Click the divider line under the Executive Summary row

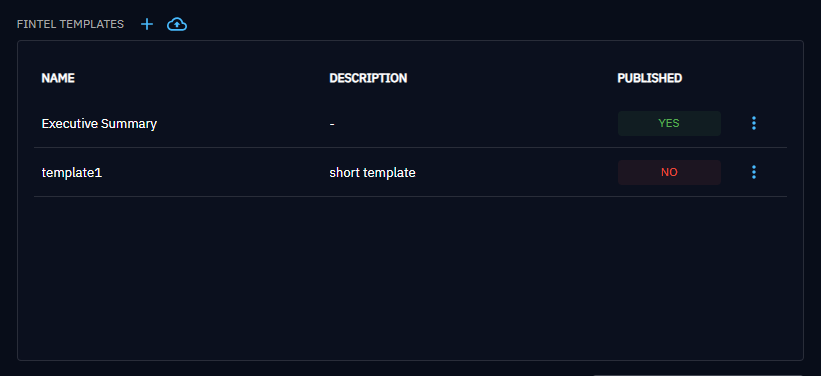(410, 148)
